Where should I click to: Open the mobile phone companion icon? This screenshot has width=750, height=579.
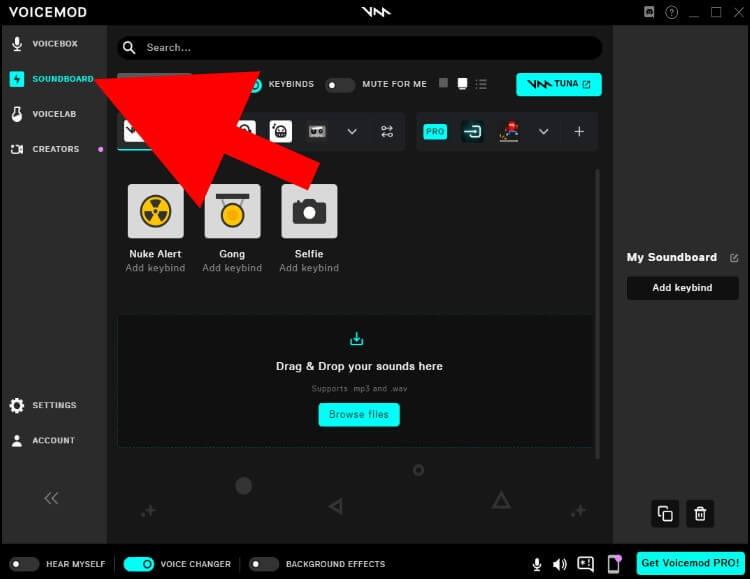coord(614,564)
